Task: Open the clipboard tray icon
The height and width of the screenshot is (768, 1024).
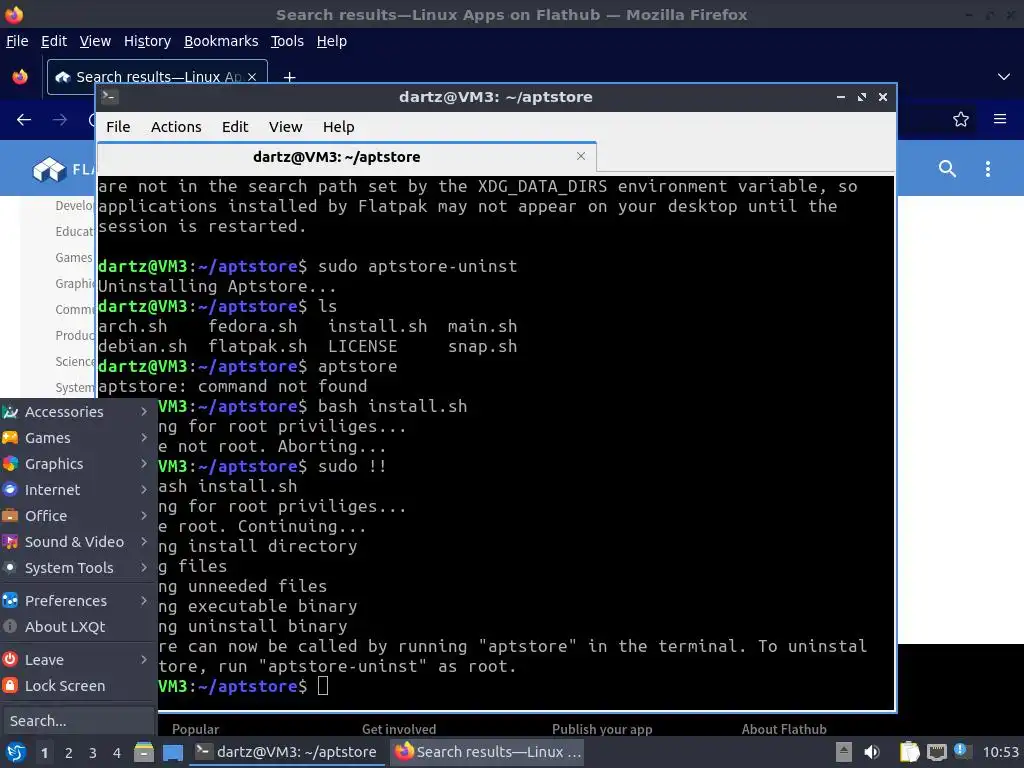Action: [909, 752]
